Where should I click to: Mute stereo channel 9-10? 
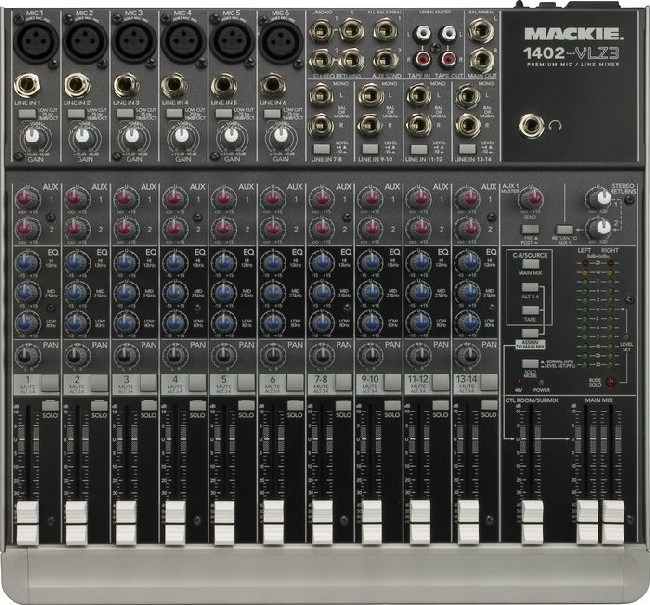pos(392,383)
